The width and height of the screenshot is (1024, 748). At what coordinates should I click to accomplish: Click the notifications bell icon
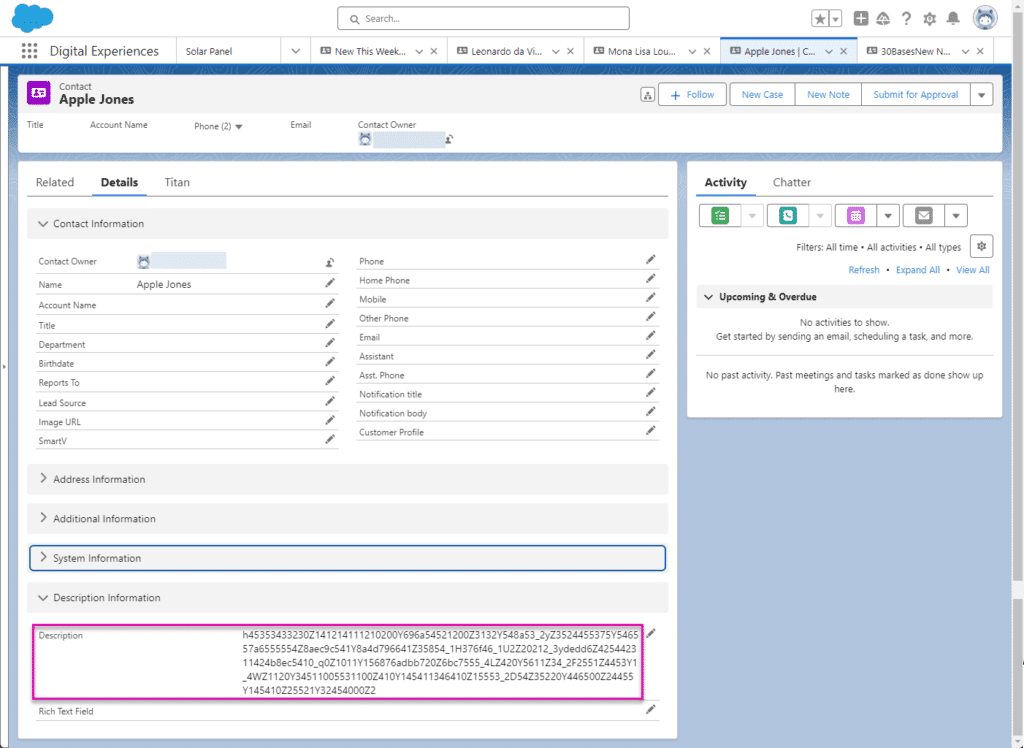[x=954, y=17]
